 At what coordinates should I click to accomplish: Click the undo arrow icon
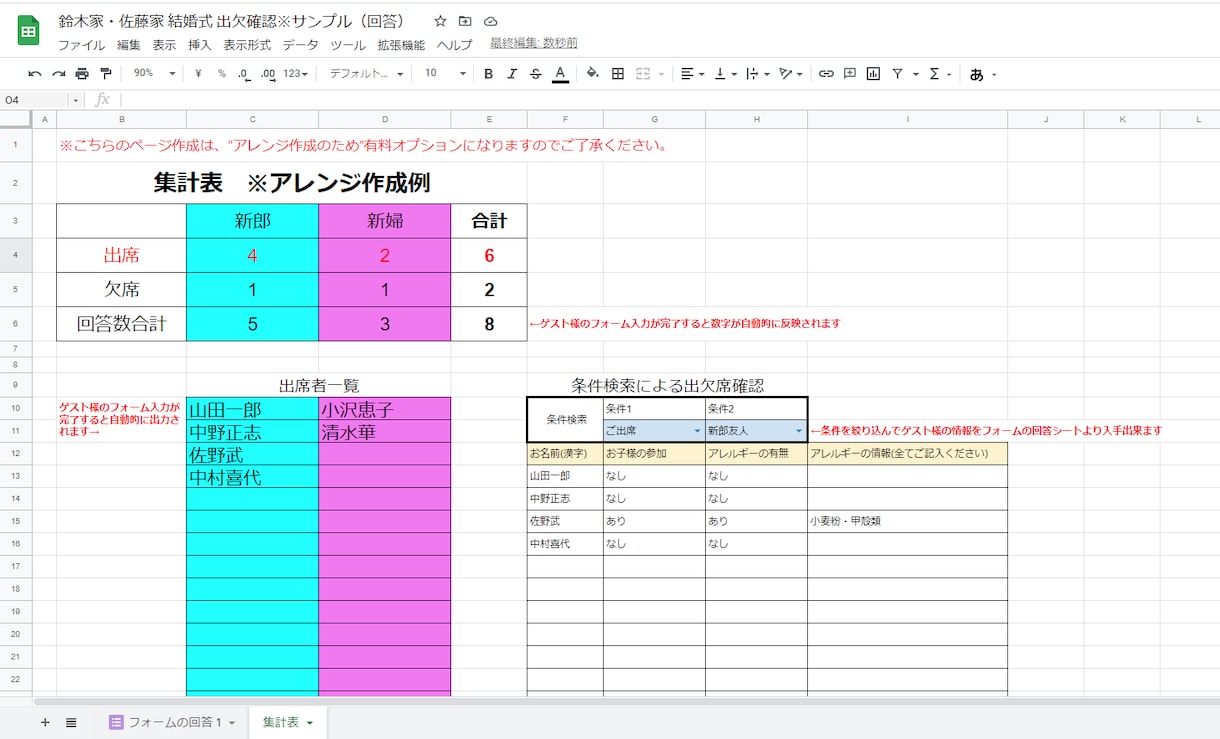(x=35, y=74)
